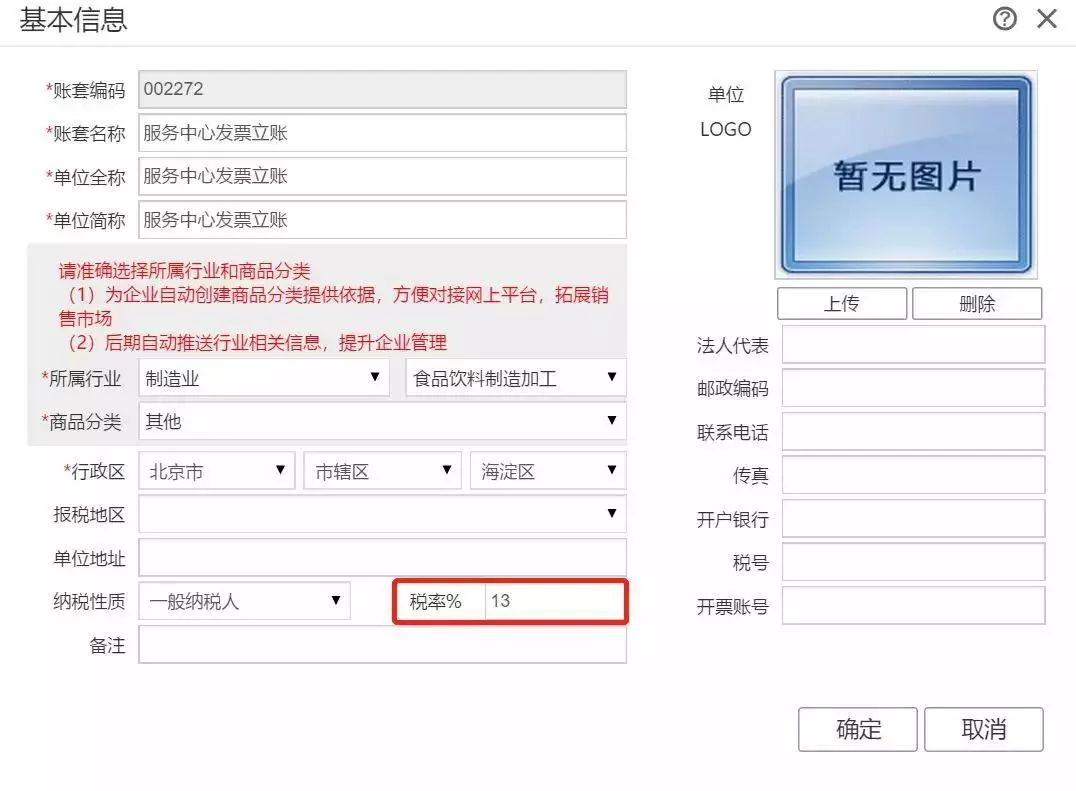This screenshot has height=791, width=1076.
Task: Click the 邮政编码 input field
Action: (x=913, y=388)
